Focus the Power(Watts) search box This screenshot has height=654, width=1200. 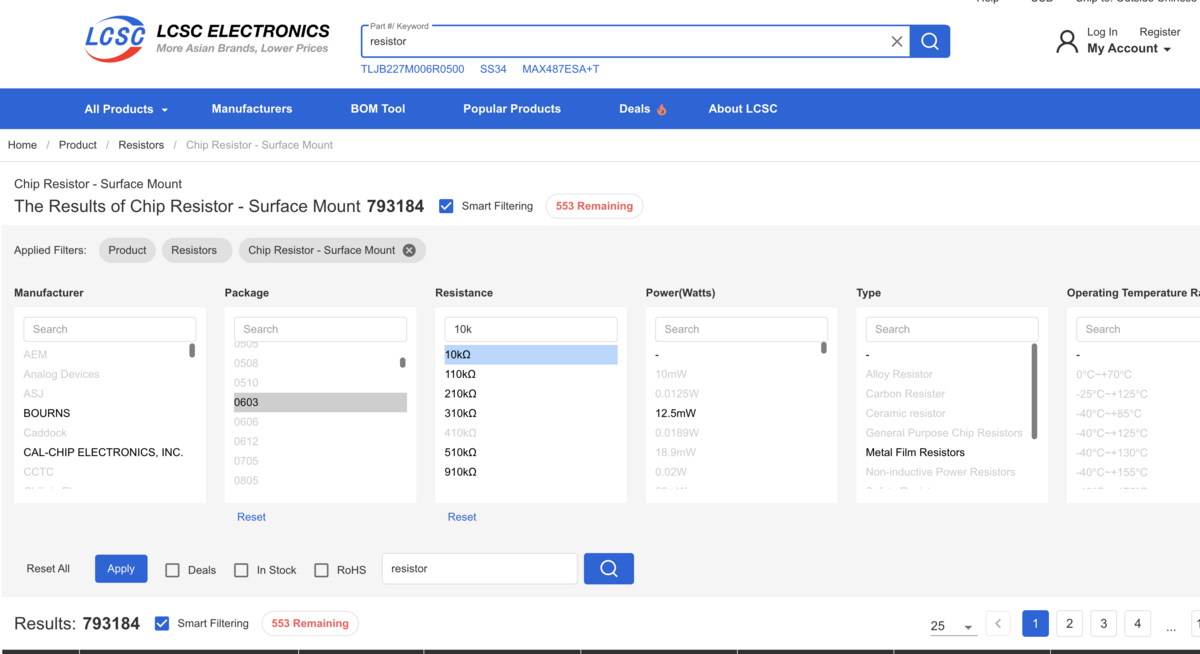coord(741,329)
